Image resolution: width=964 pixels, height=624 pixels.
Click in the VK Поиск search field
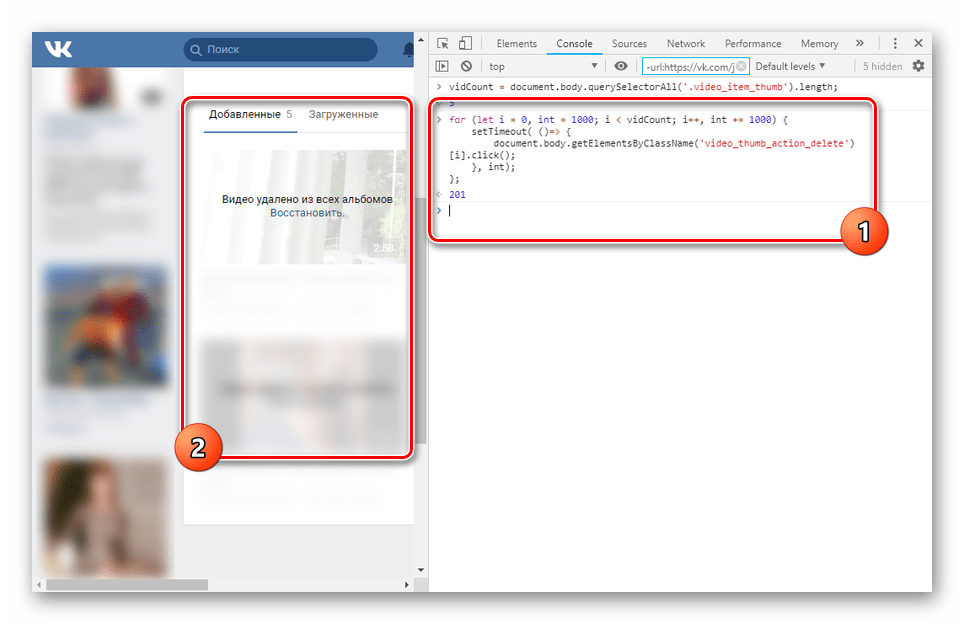(x=285, y=49)
